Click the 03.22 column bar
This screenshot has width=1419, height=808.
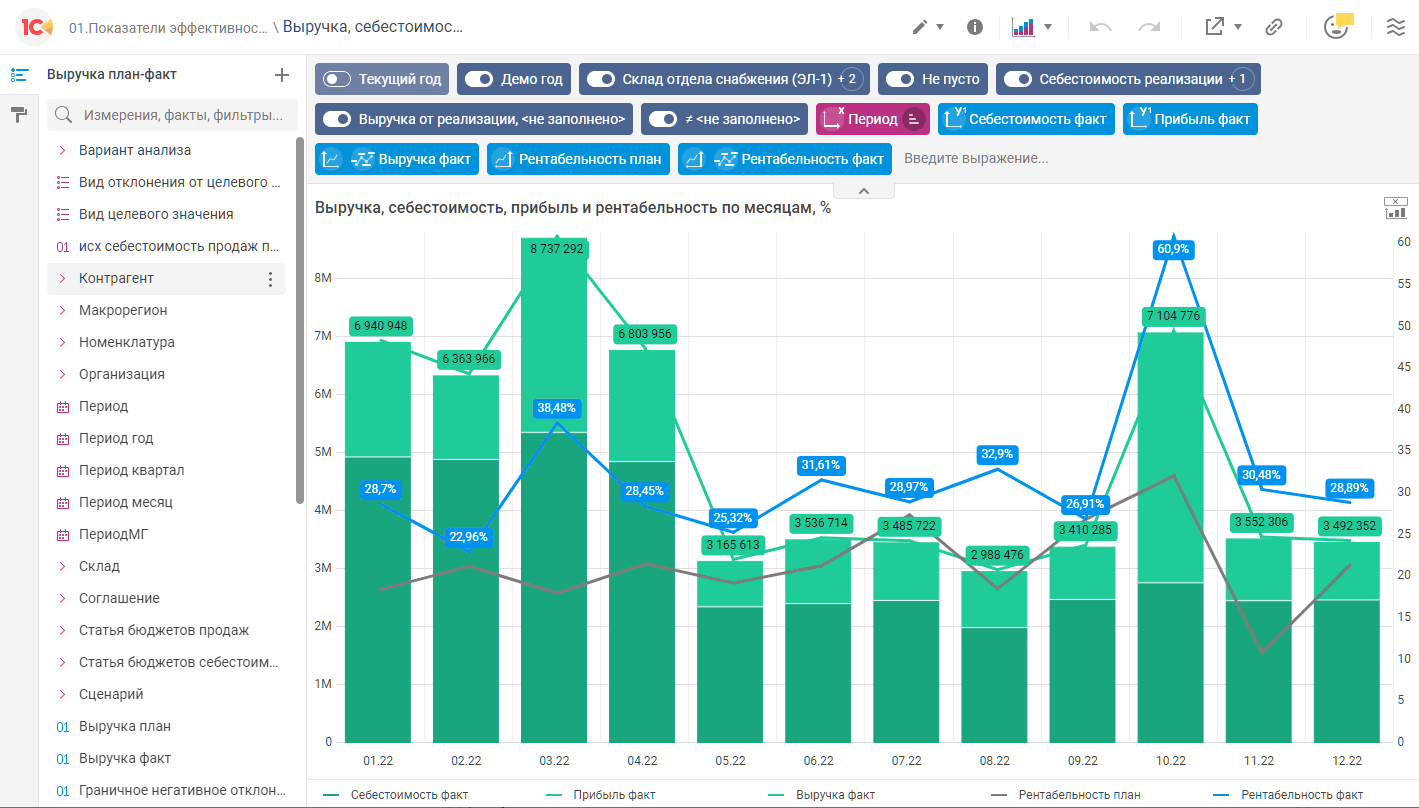[x=554, y=490]
